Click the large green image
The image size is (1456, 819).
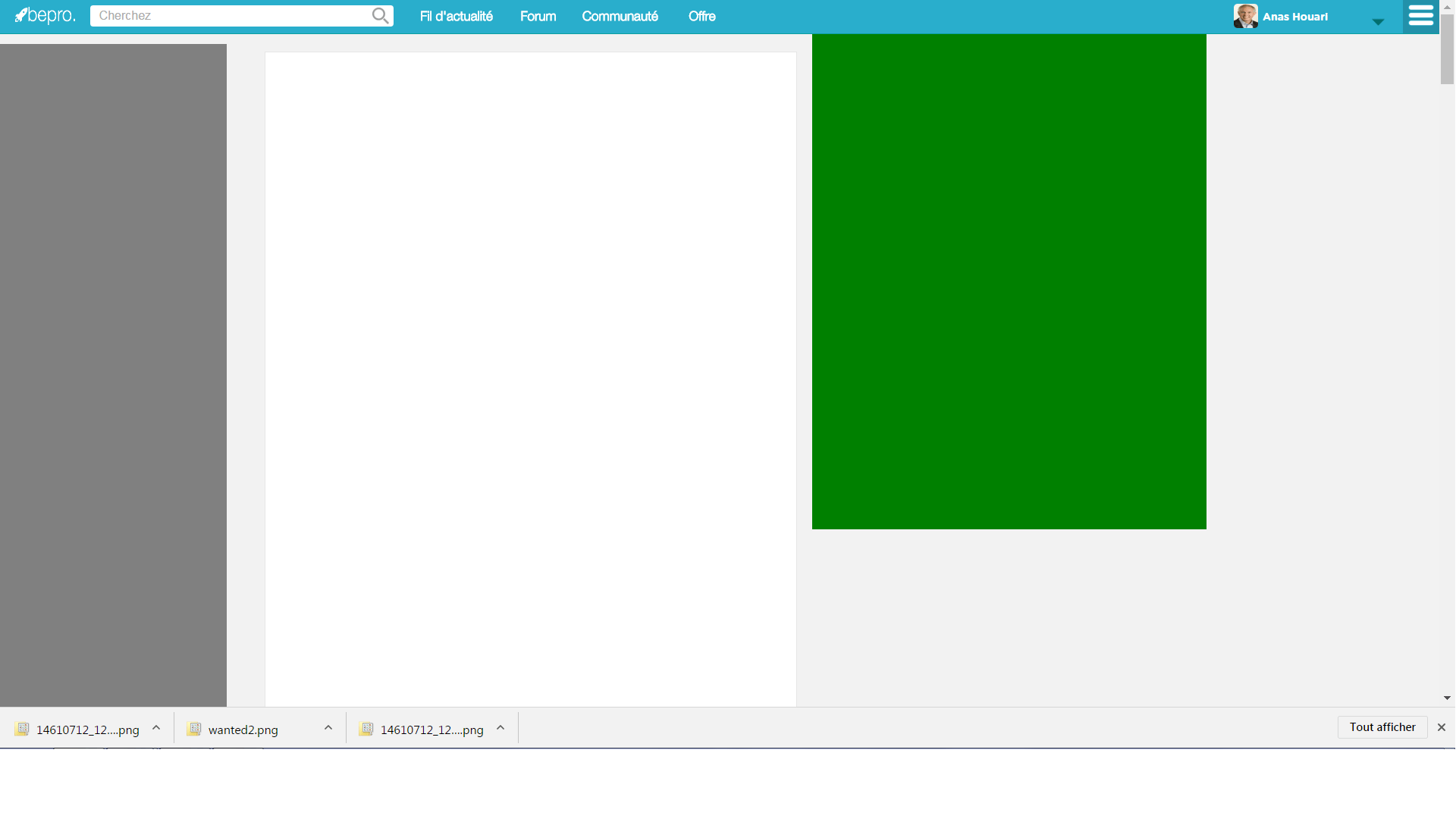pyautogui.click(x=1009, y=281)
